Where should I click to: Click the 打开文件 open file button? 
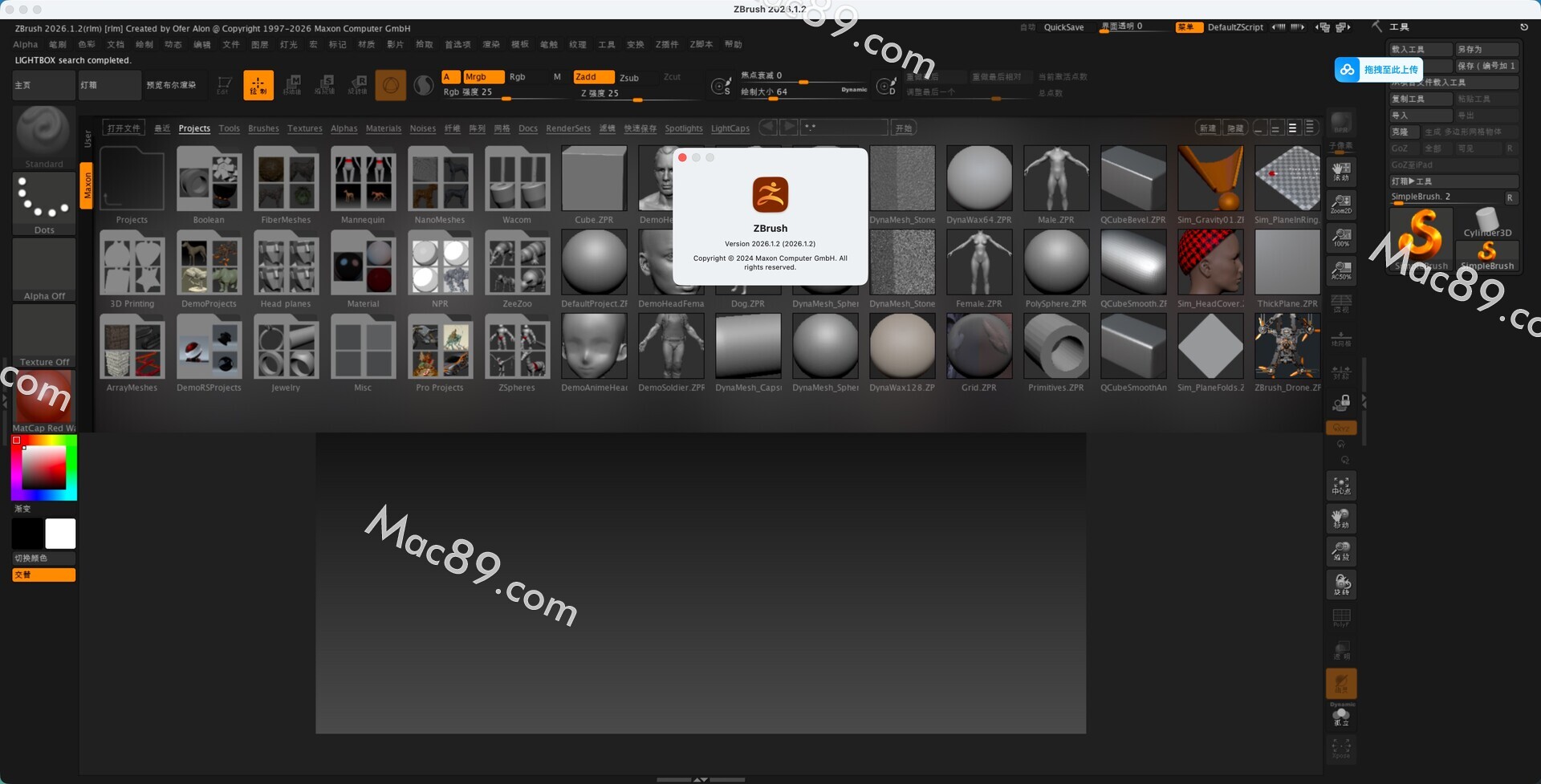[124, 128]
